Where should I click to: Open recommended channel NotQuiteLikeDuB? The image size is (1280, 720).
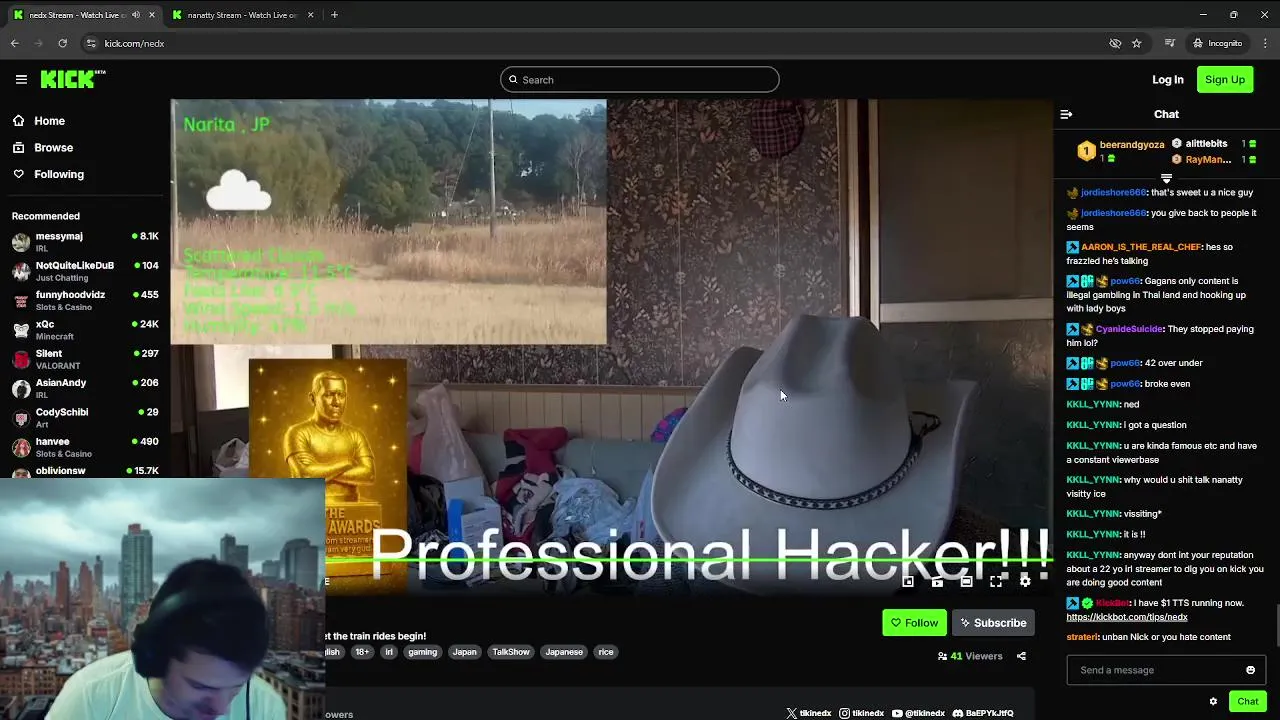click(85, 271)
